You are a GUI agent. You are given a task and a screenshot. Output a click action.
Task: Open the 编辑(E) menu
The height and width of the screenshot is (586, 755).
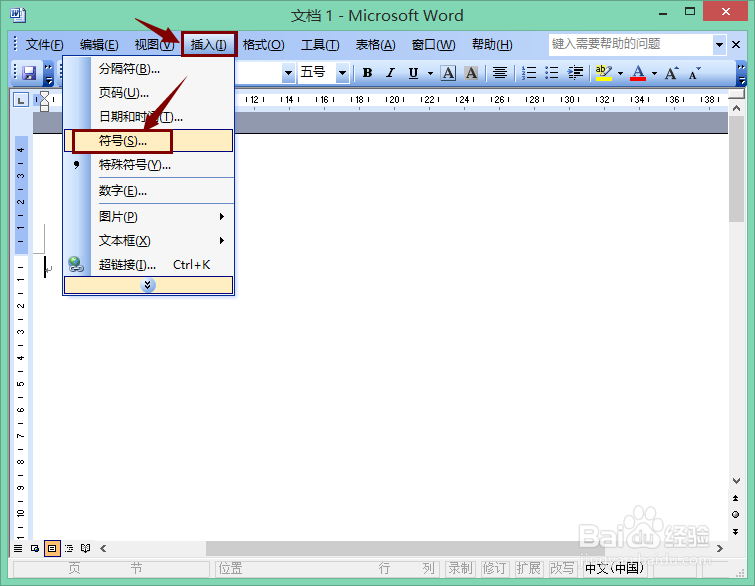(x=99, y=45)
